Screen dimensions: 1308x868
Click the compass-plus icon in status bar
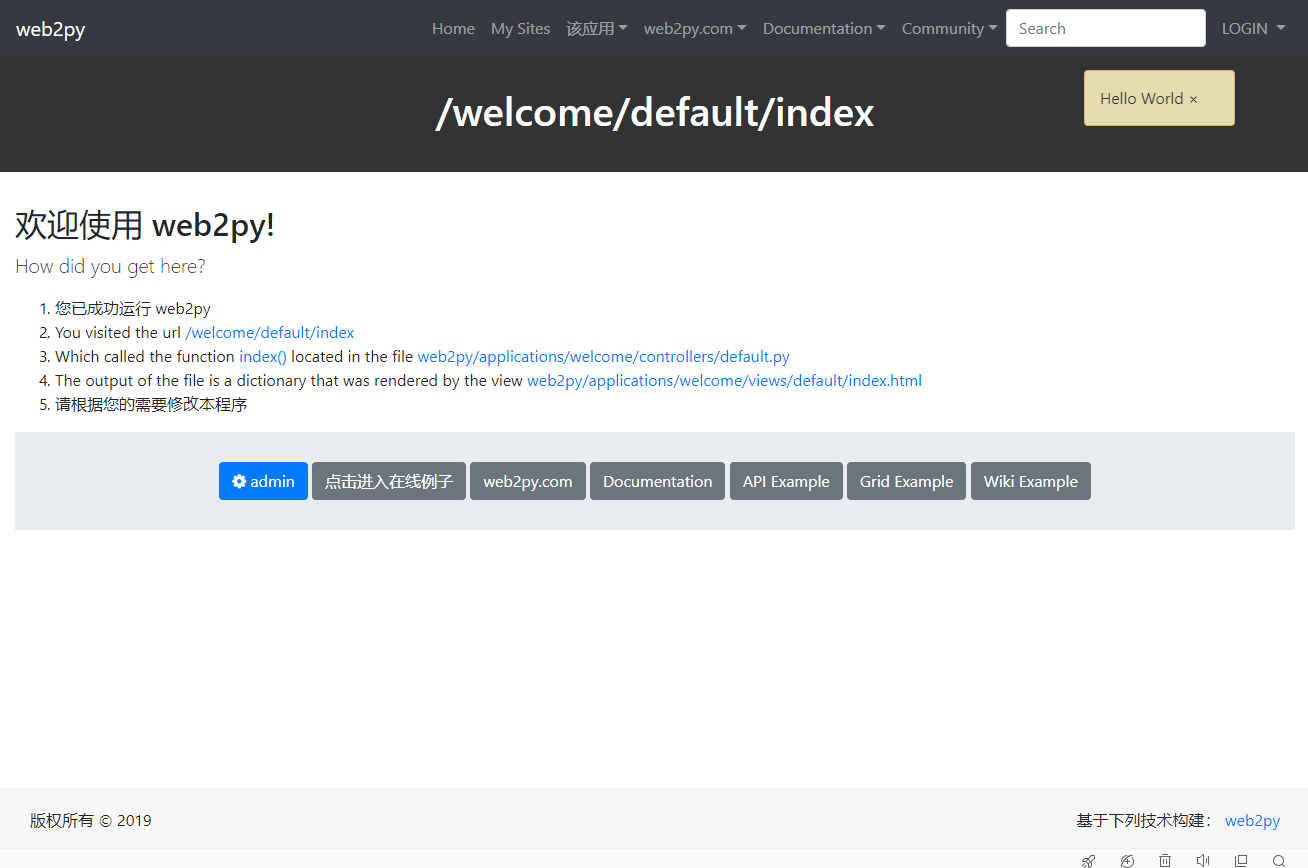(1127, 860)
